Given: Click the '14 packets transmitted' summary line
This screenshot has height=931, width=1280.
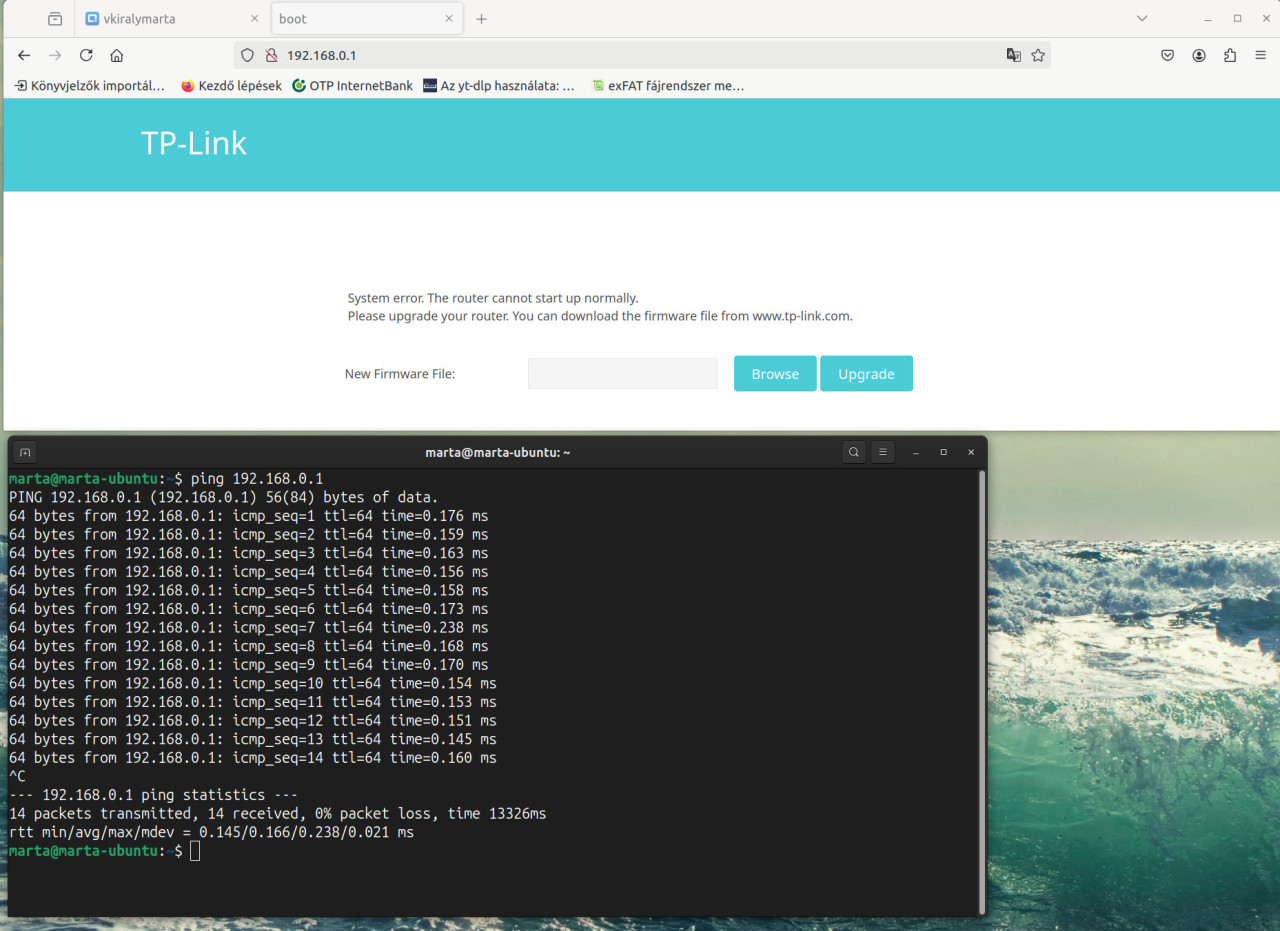Looking at the screenshot, I should pyautogui.click(x=277, y=814).
